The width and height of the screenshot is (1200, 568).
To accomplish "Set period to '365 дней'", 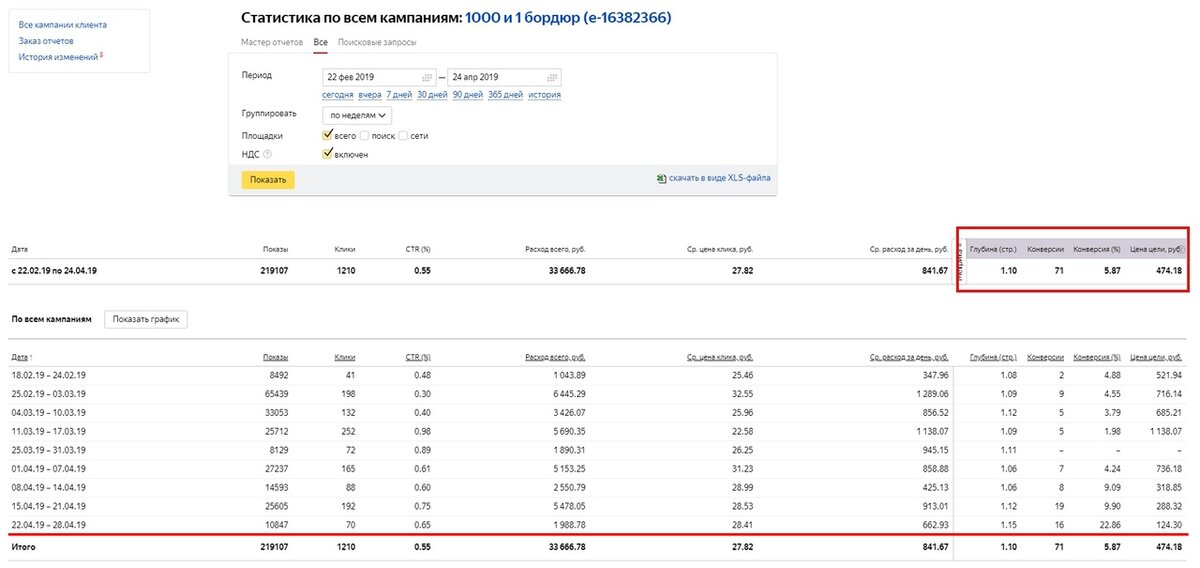I will click(505, 95).
